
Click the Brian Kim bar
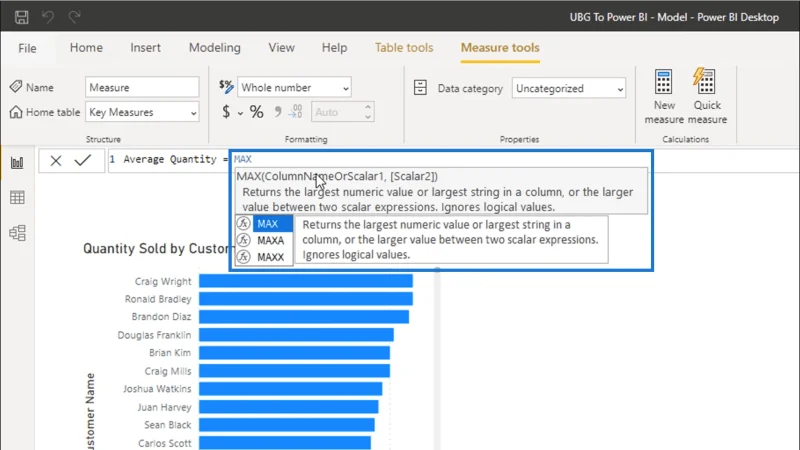click(294, 353)
